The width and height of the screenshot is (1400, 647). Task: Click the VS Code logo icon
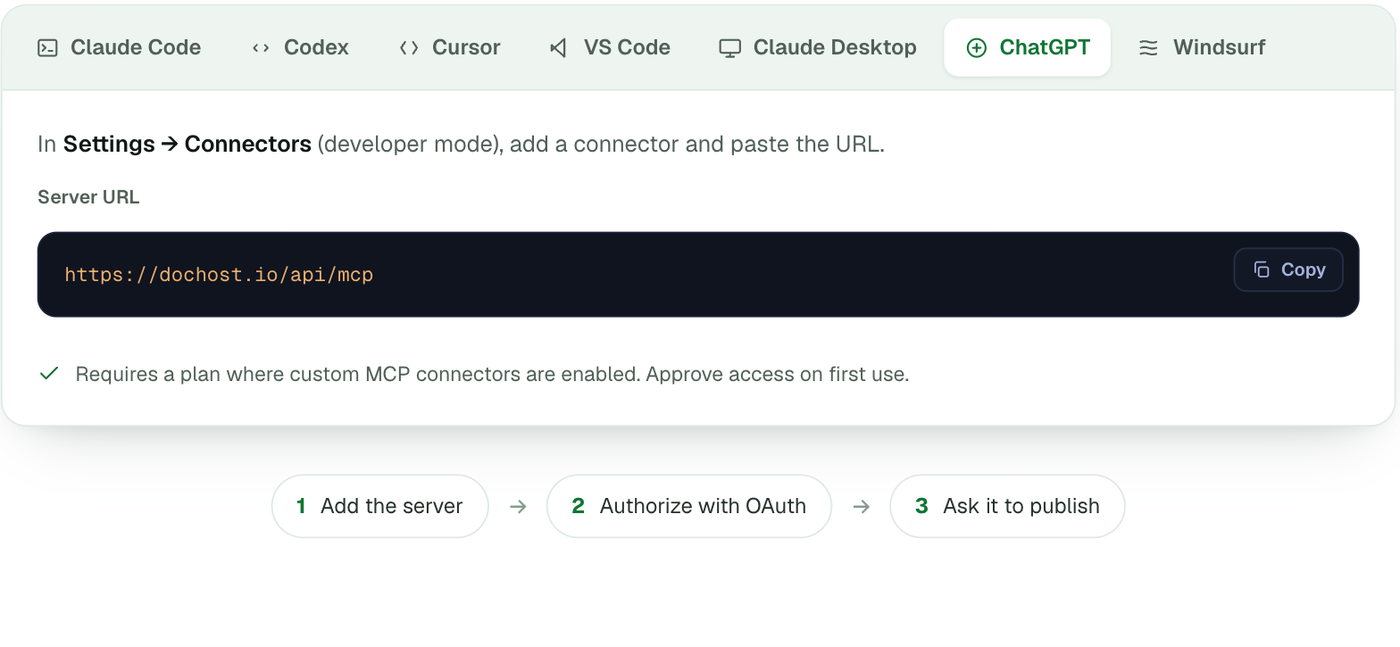click(x=559, y=48)
